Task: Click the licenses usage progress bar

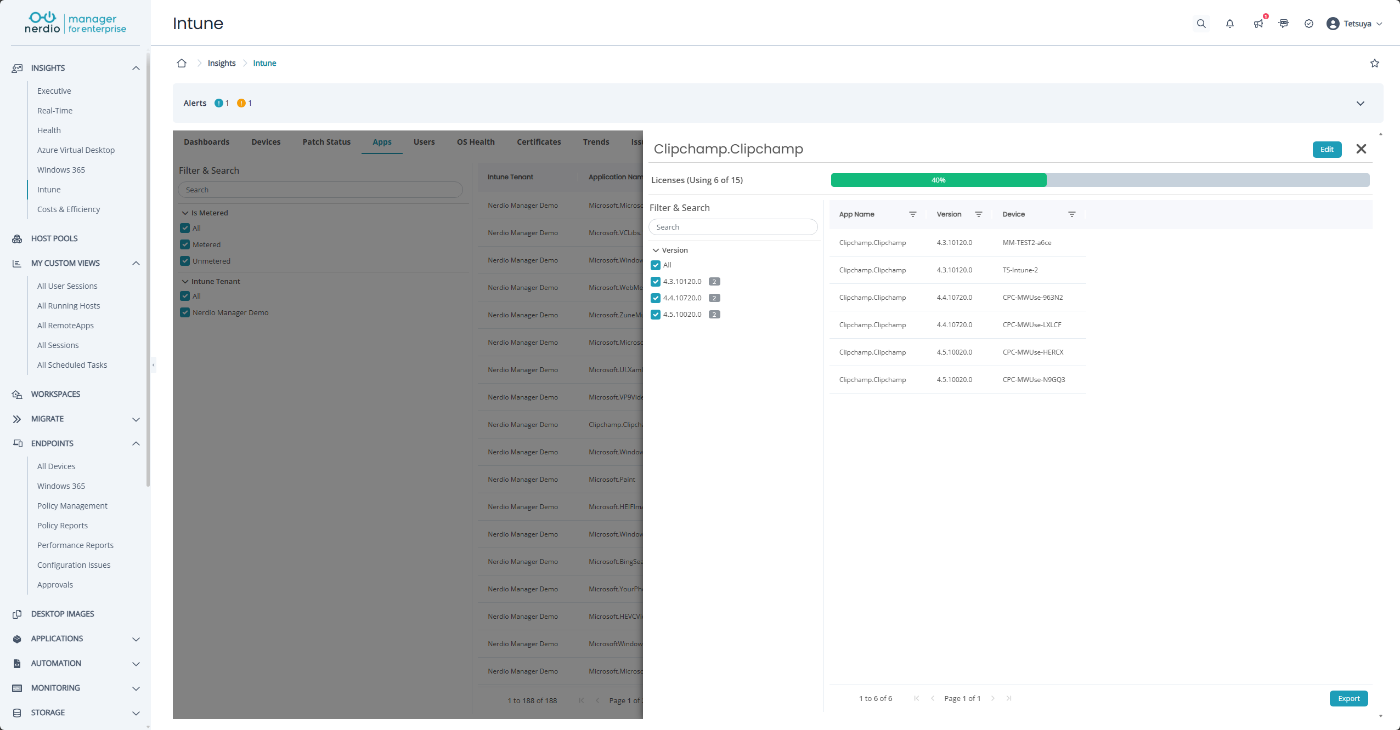Action: tap(1100, 180)
